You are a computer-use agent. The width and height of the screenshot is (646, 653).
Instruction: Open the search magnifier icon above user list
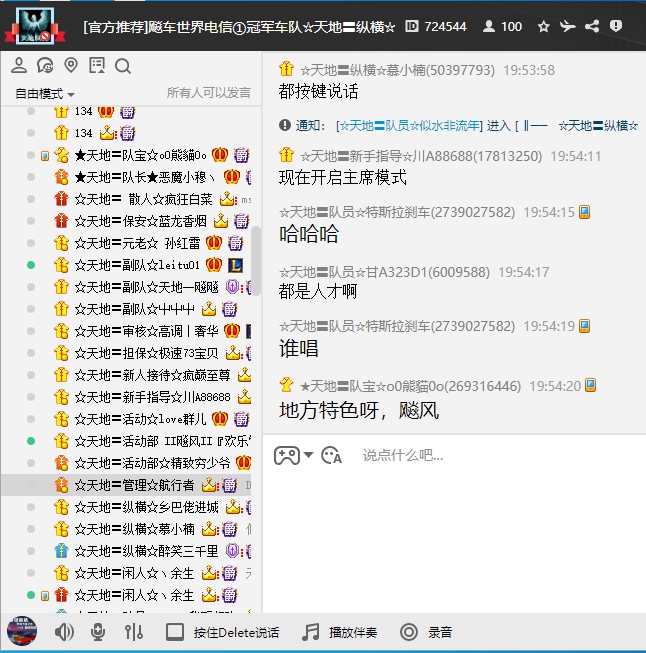click(x=123, y=66)
